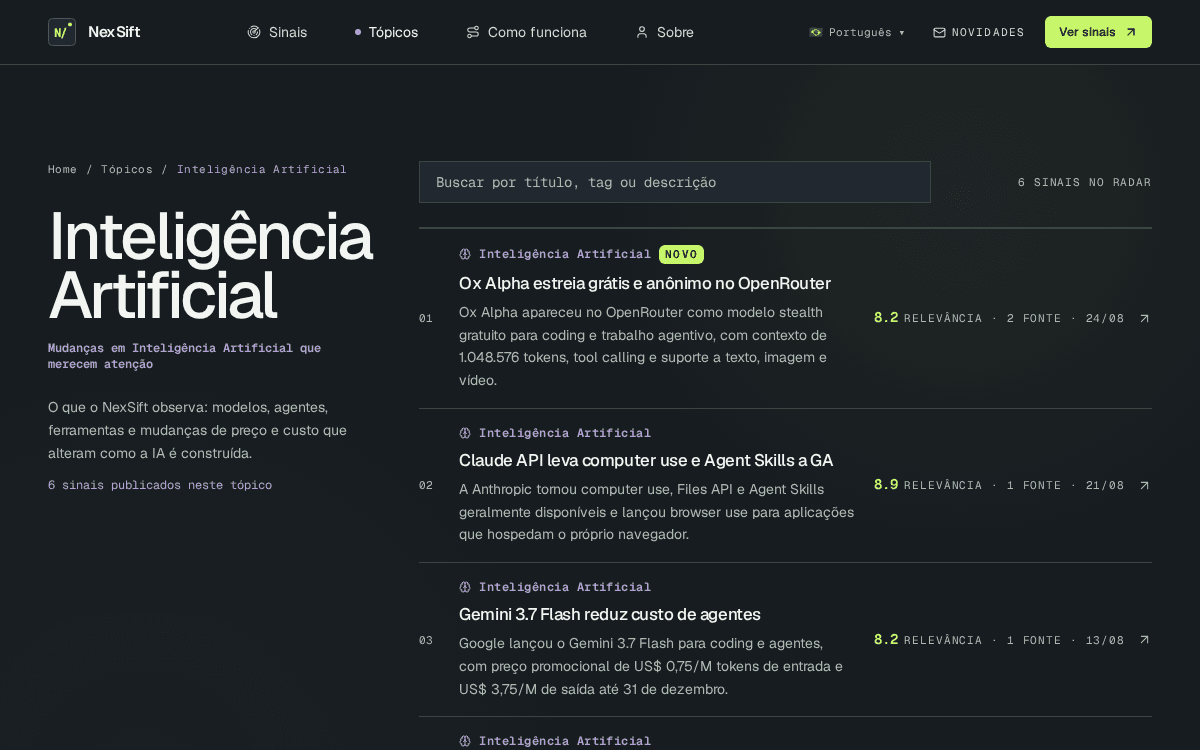This screenshot has width=1200, height=750.
Task: Open Sobre nav item
Action: 664,32
